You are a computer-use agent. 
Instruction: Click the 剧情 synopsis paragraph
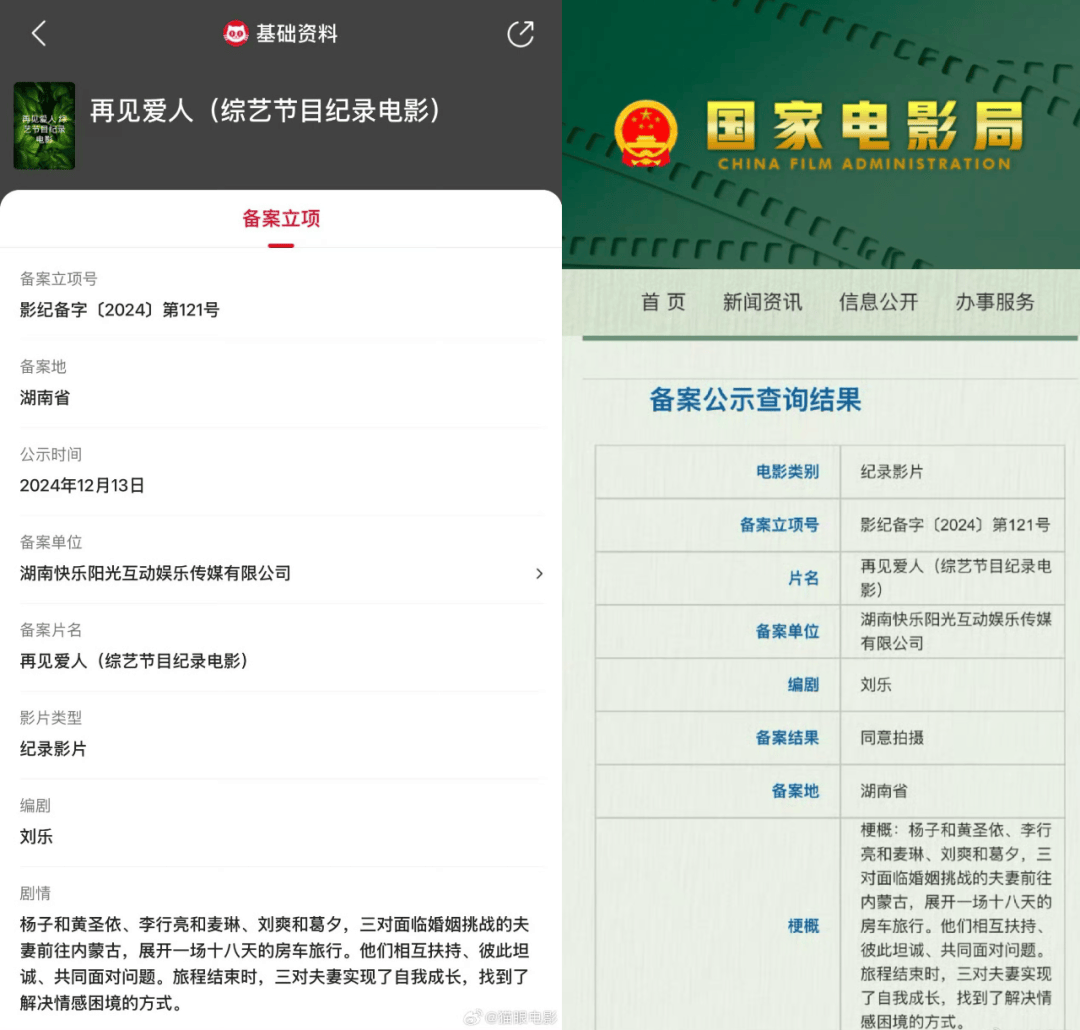coord(274,963)
